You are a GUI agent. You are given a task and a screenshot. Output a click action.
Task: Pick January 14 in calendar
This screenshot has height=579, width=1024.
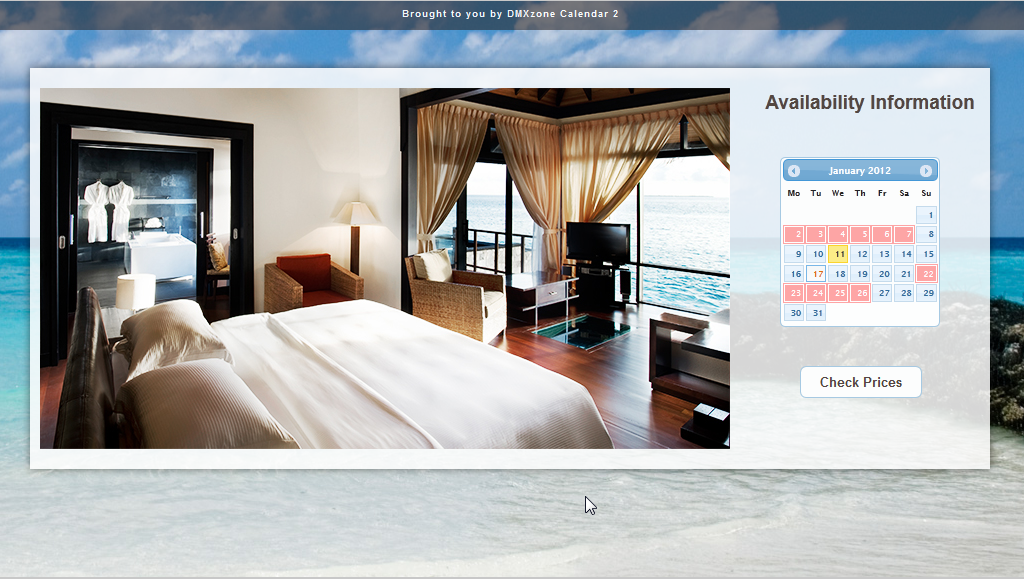click(904, 254)
